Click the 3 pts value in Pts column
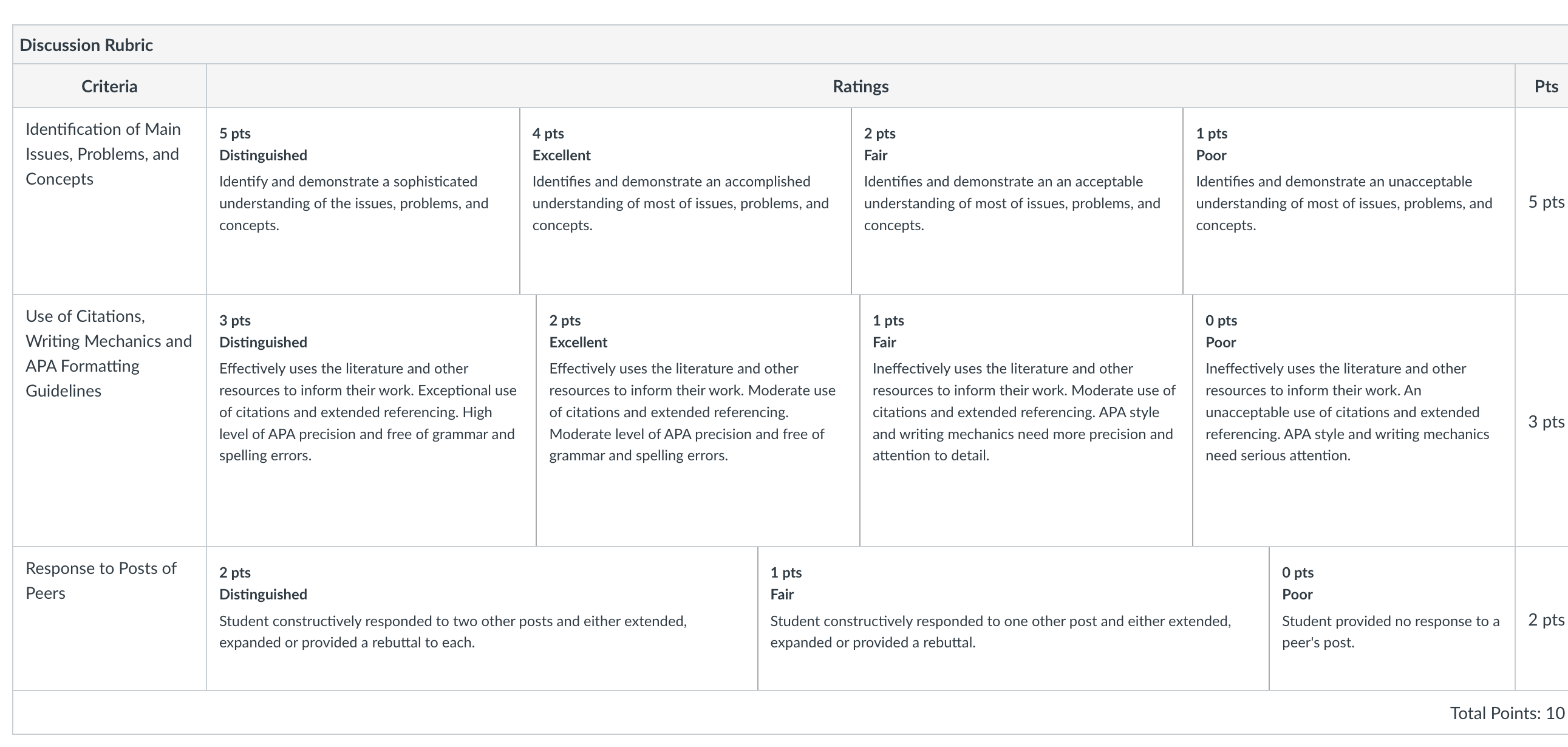Image resolution: width=1568 pixels, height=747 pixels. (x=1546, y=421)
